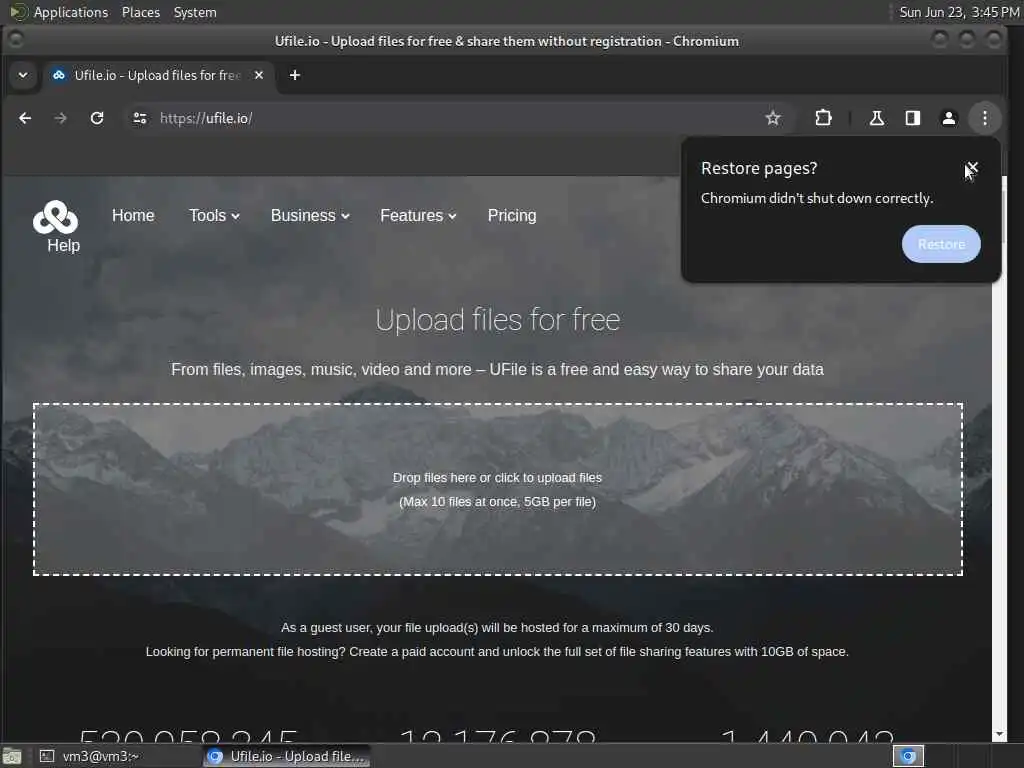This screenshot has width=1024, height=768.
Task: Open Chrome Labs flask icon
Action: pos(876,118)
